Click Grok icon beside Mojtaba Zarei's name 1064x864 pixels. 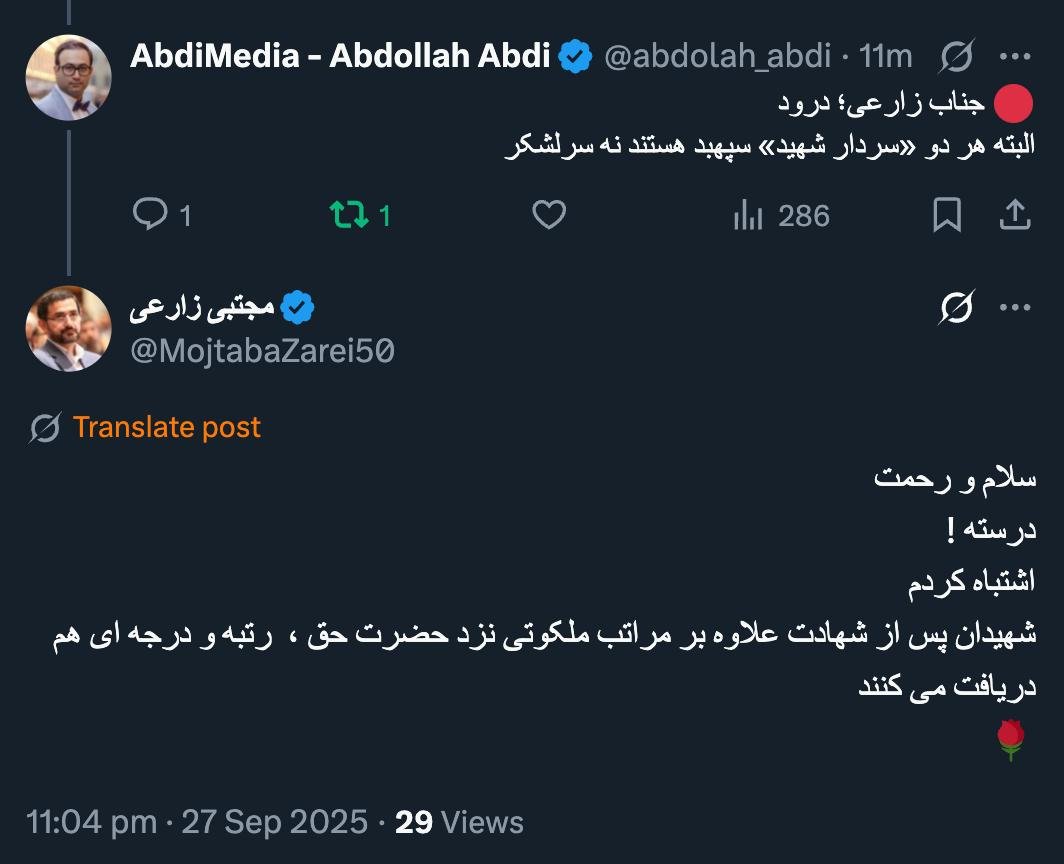tap(956, 310)
